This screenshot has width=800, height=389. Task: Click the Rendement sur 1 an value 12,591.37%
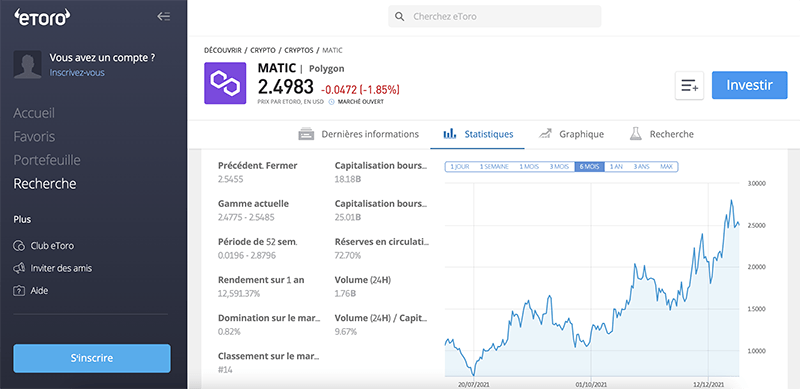click(x=239, y=294)
